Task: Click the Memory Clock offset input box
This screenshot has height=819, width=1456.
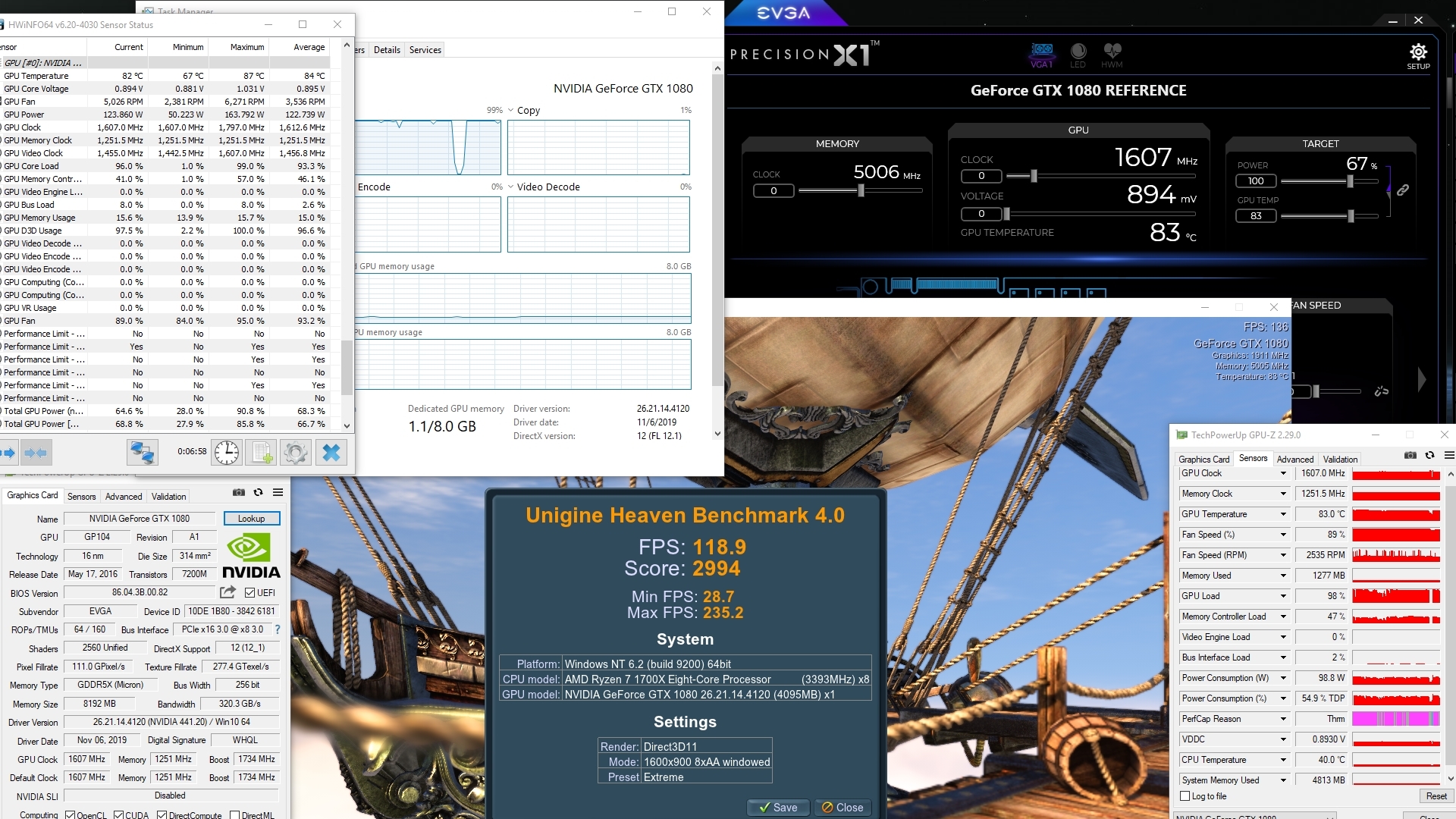Action: [773, 191]
